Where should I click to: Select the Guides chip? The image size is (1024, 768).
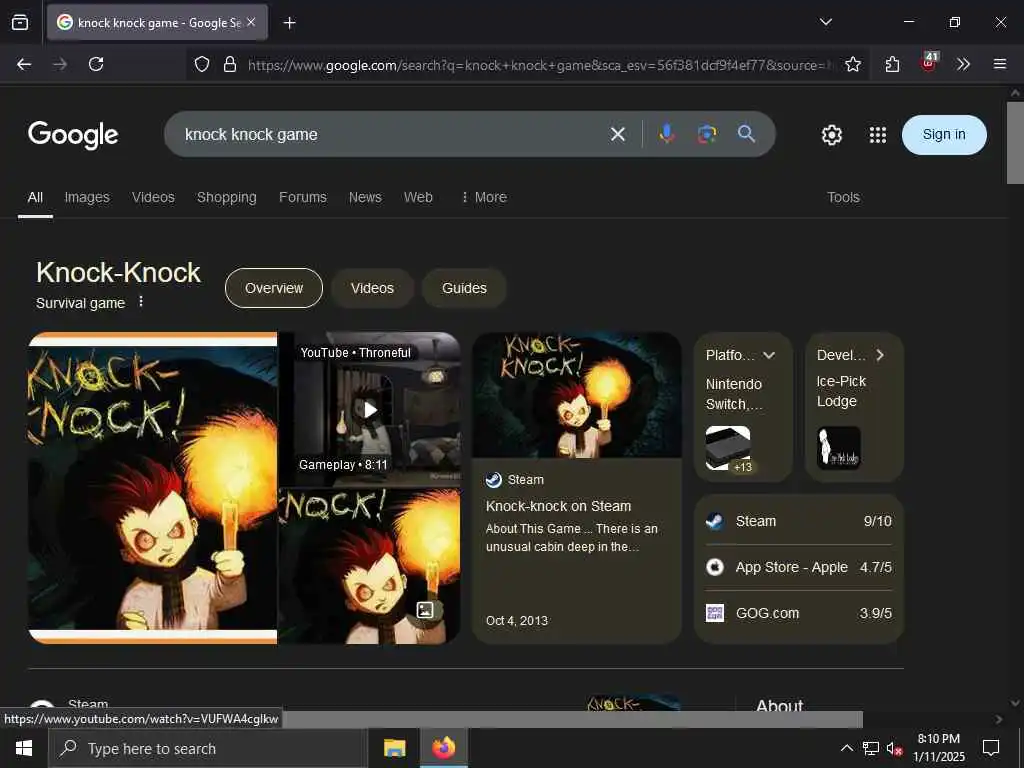pyautogui.click(x=464, y=288)
